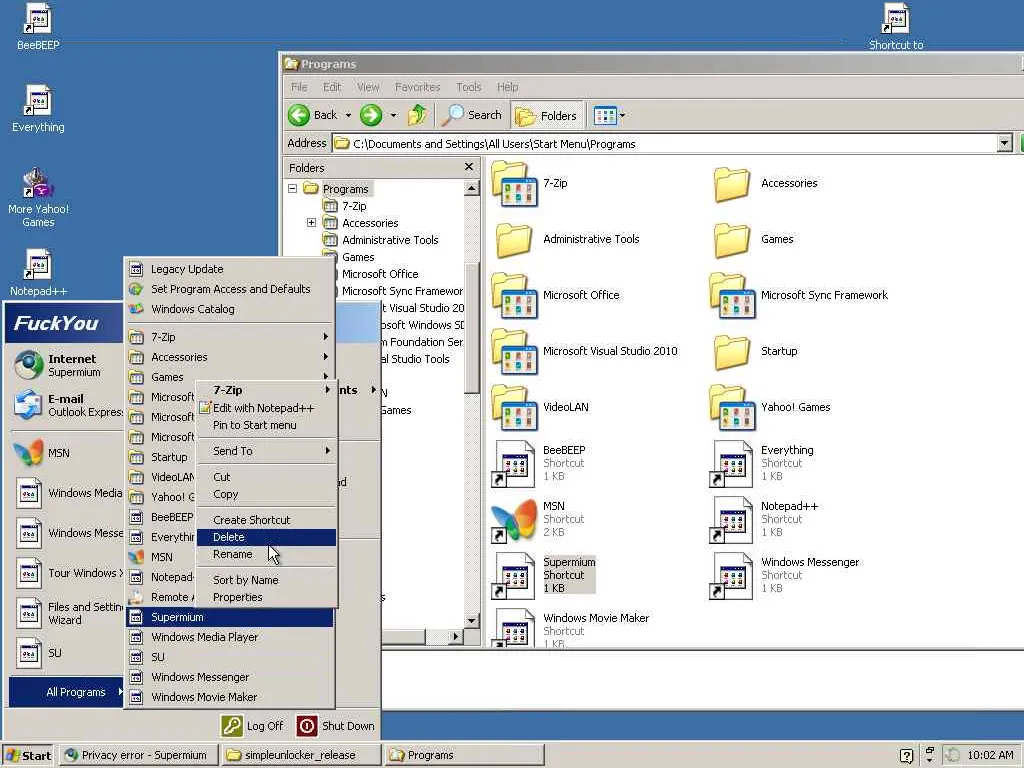The width and height of the screenshot is (1024, 768).
Task: Click Windows Catalog in All Programs list
Action: pos(229,309)
